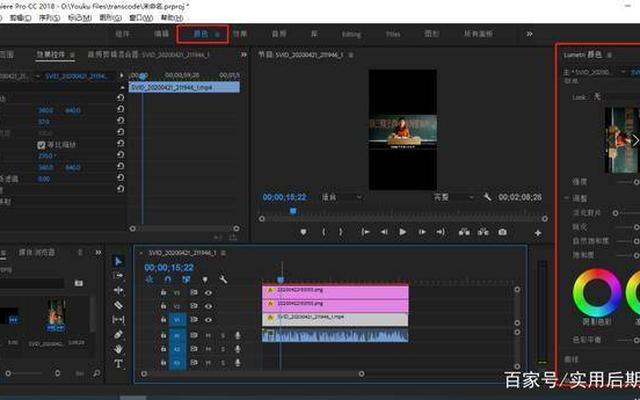The height and width of the screenshot is (400, 640).
Task: Add a marker in Program monitor
Action: click(x=303, y=232)
